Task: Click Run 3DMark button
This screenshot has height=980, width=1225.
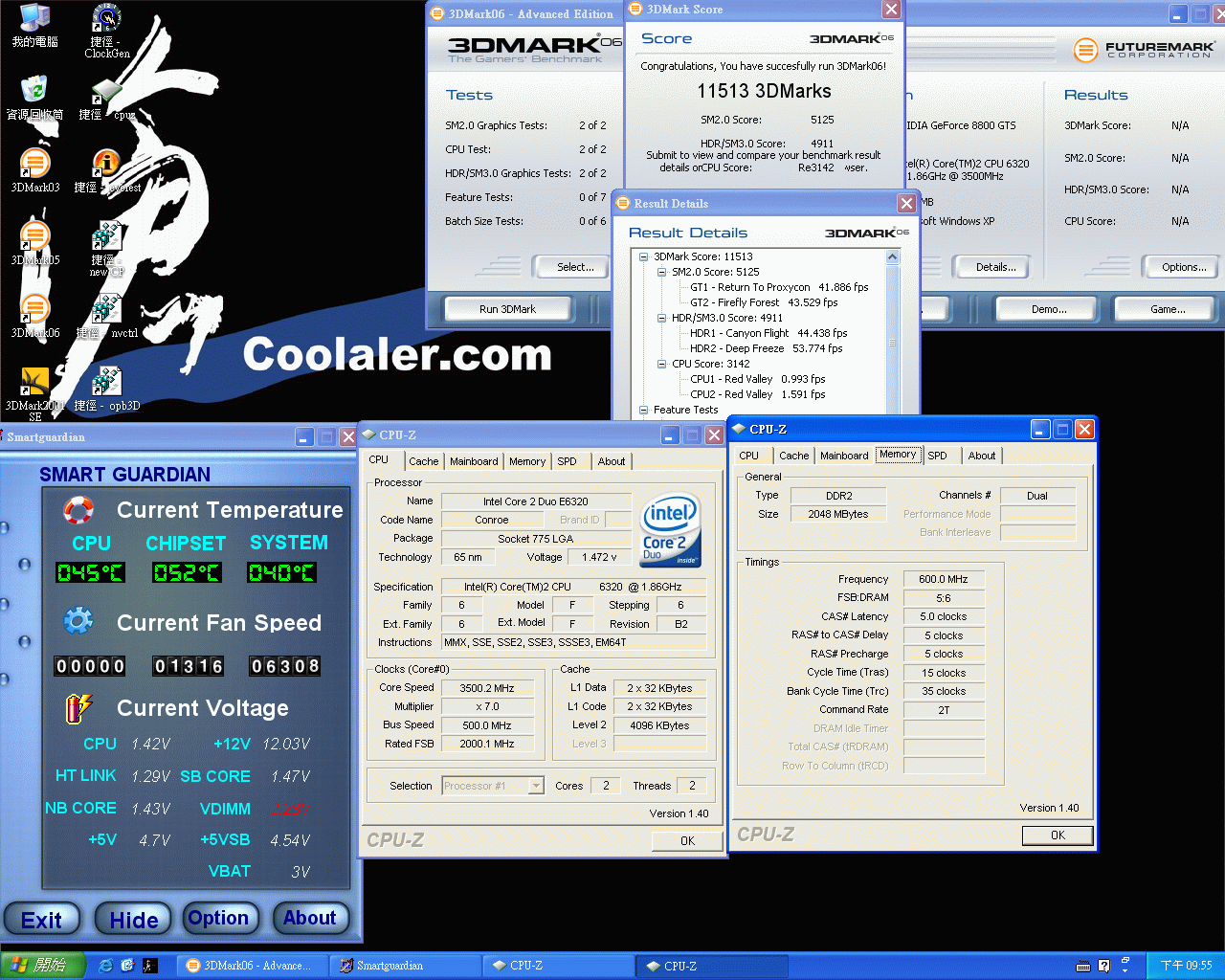Action: coord(507,309)
